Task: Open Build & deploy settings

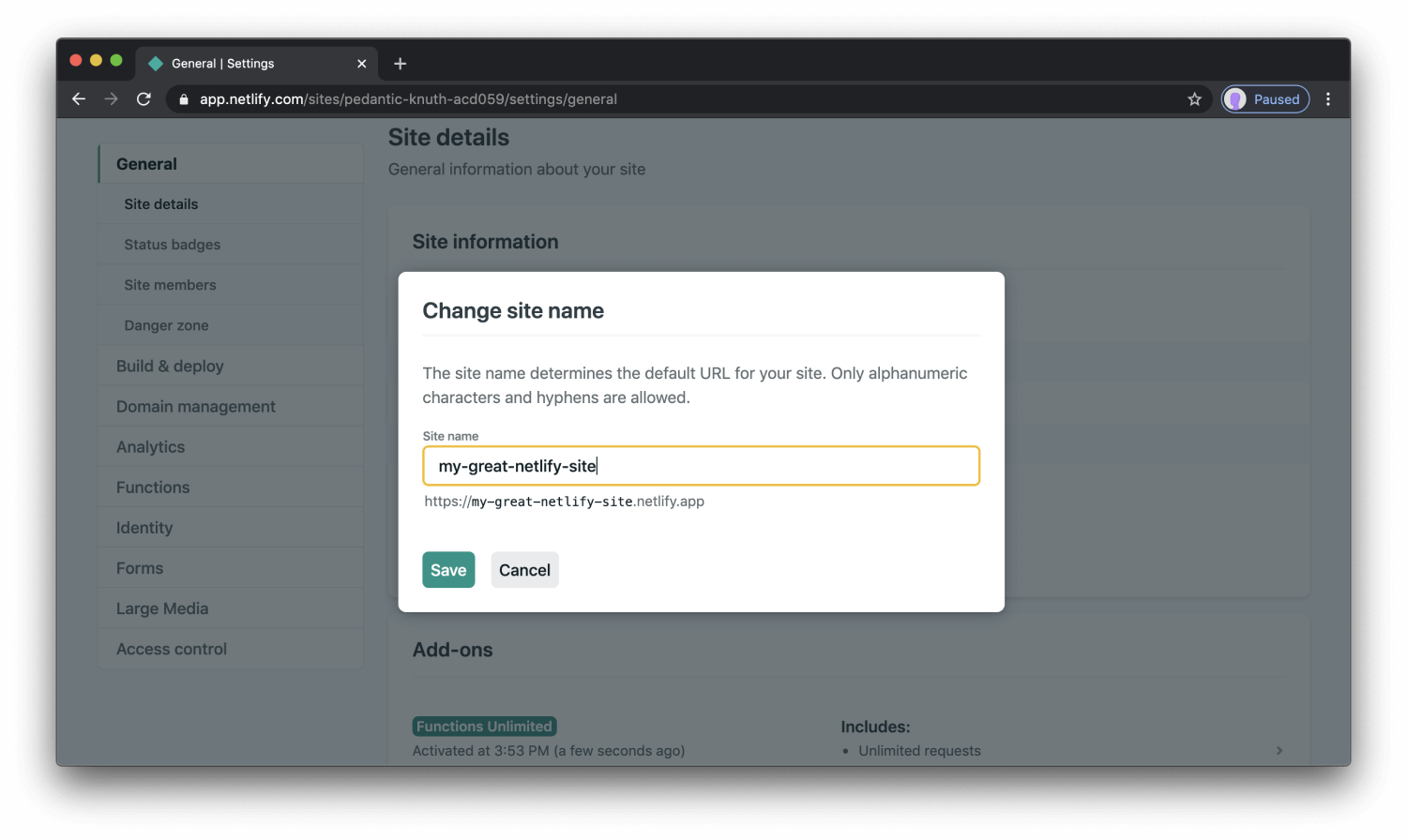Action: [x=170, y=367]
